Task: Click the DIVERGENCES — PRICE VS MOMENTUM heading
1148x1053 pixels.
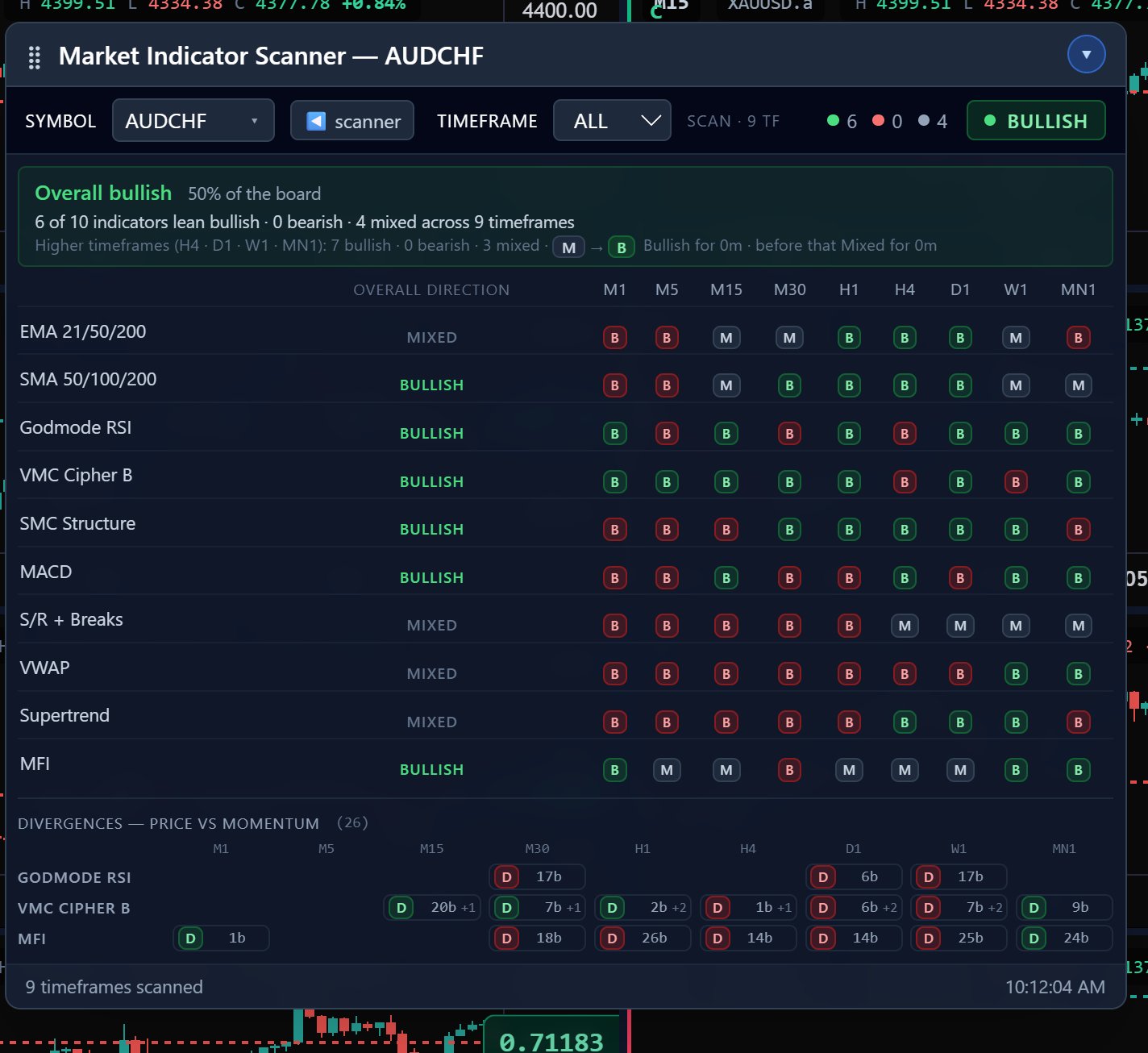Action: (168, 823)
